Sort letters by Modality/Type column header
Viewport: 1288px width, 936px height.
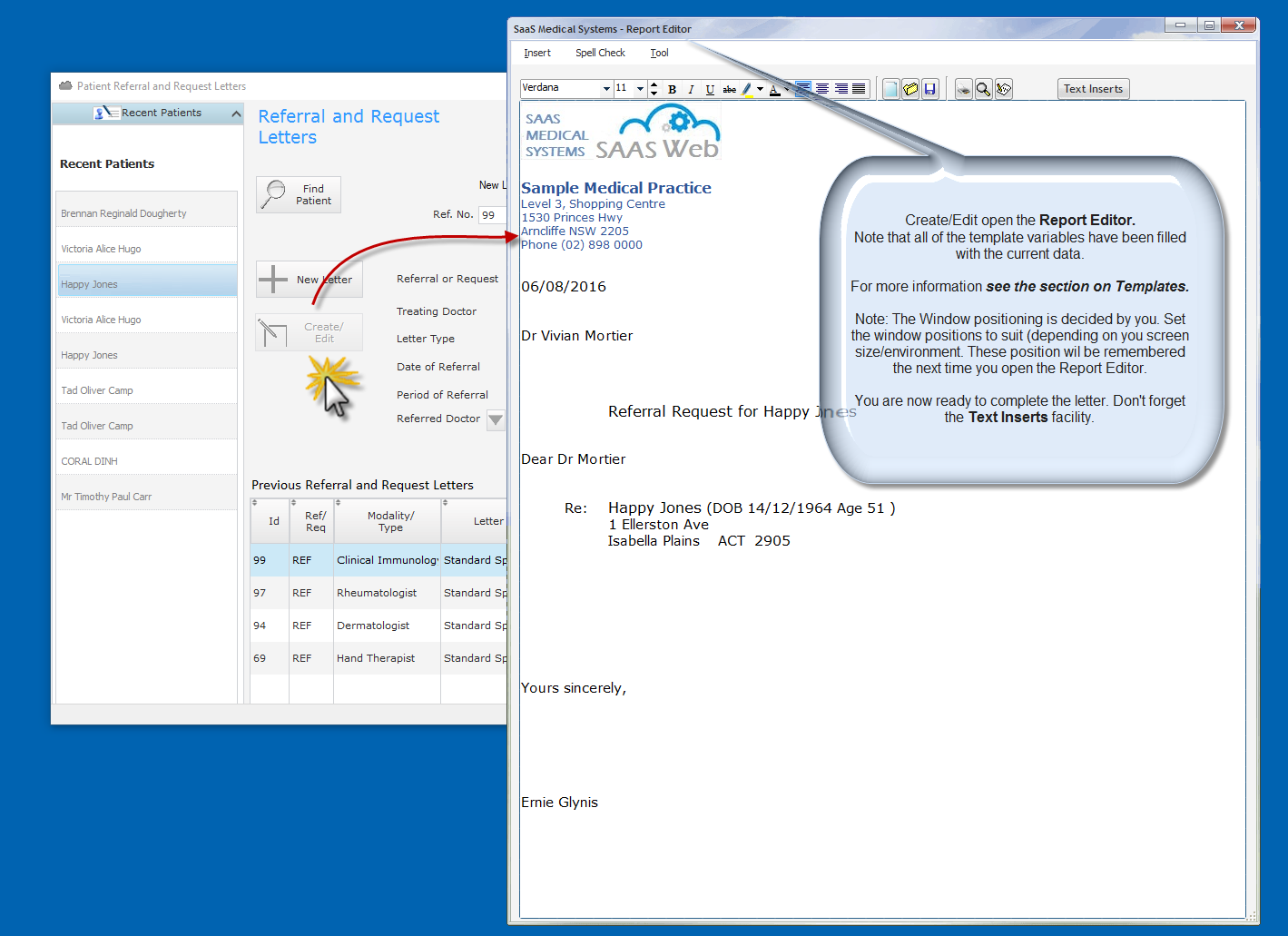(x=388, y=521)
